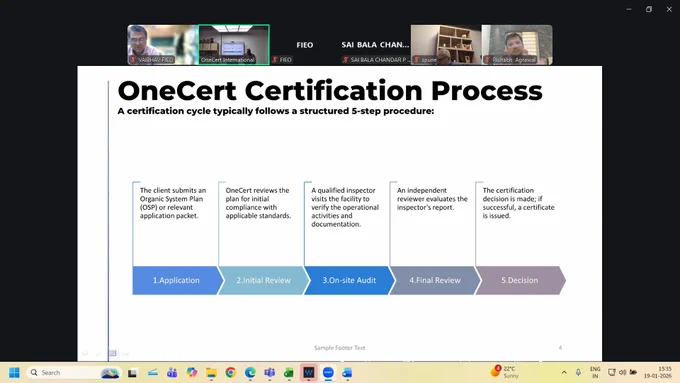This screenshot has height=383, width=680.
Task: Open File Explorer from the taskbar
Action: (211, 373)
